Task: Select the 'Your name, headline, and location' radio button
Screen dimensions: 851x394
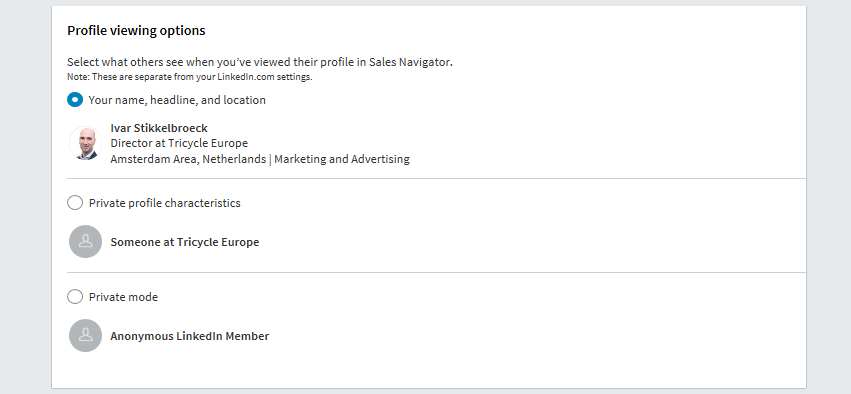Action: coord(75,100)
